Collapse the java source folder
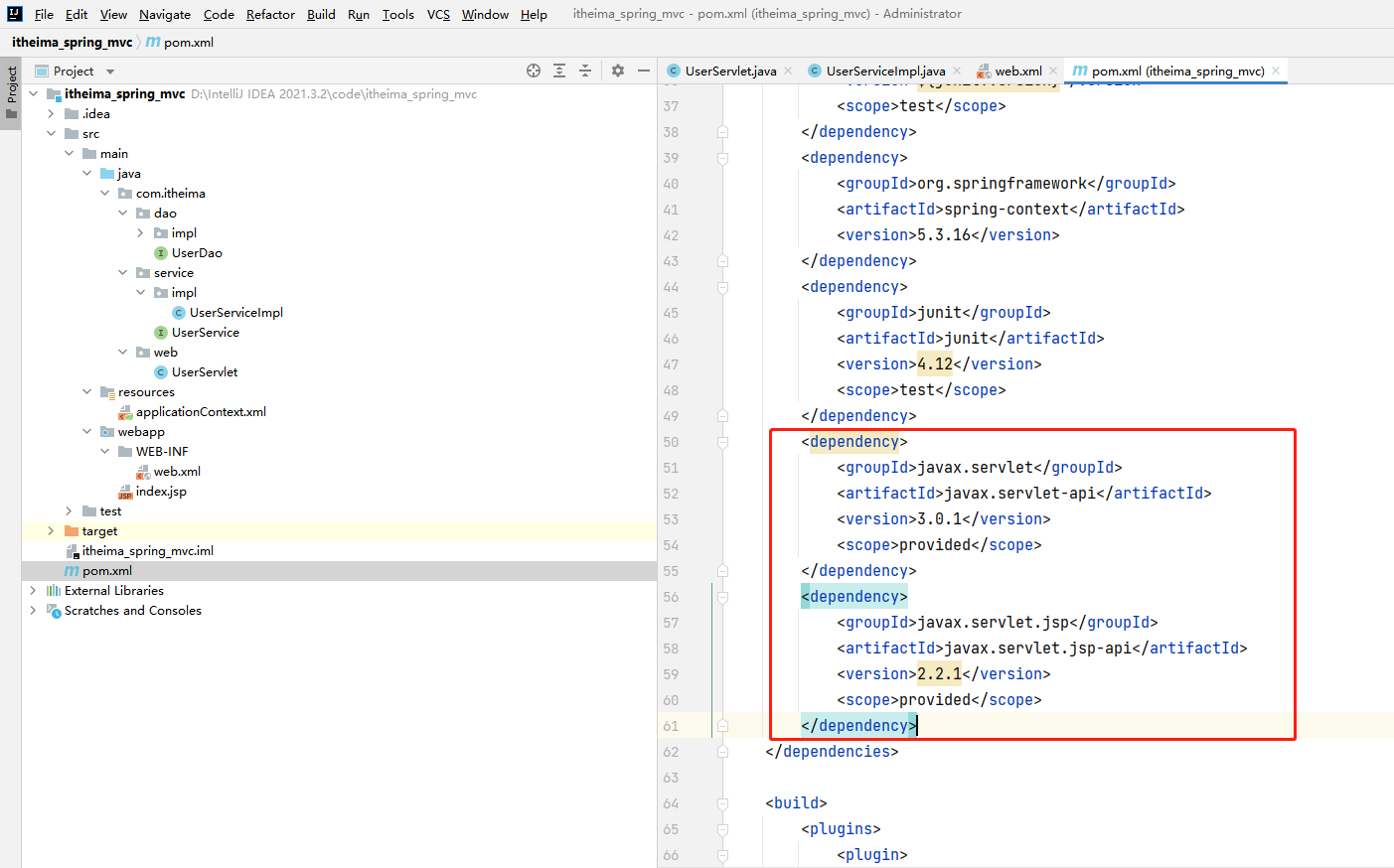 [87, 174]
